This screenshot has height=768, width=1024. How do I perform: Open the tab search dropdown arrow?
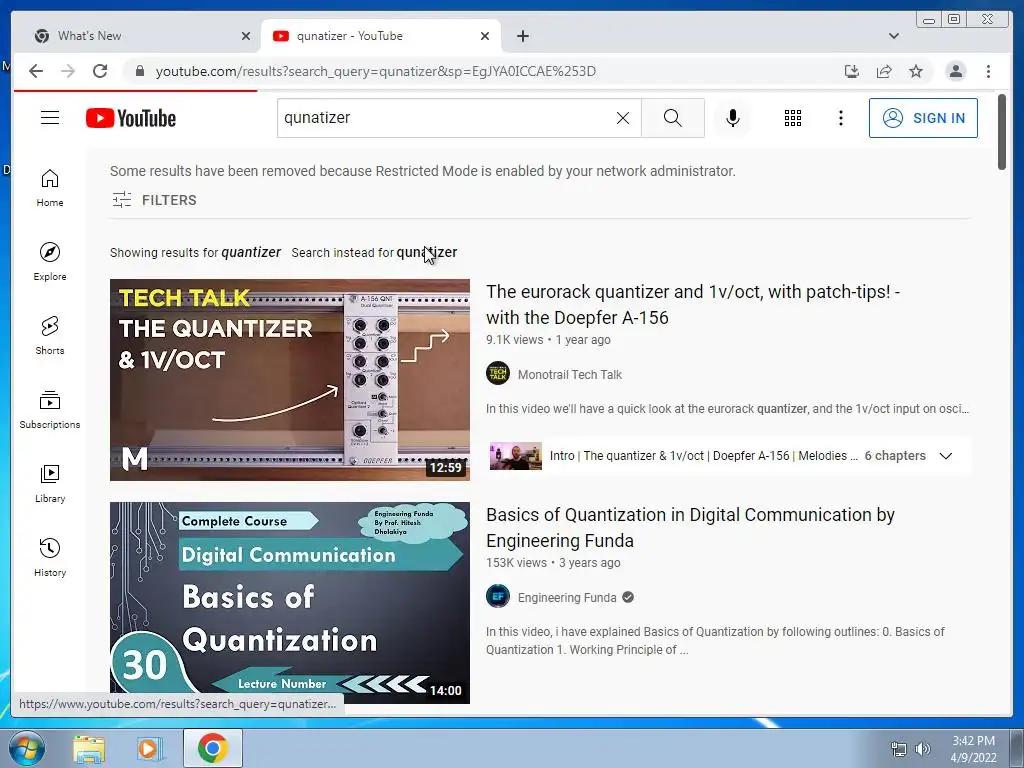click(894, 36)
